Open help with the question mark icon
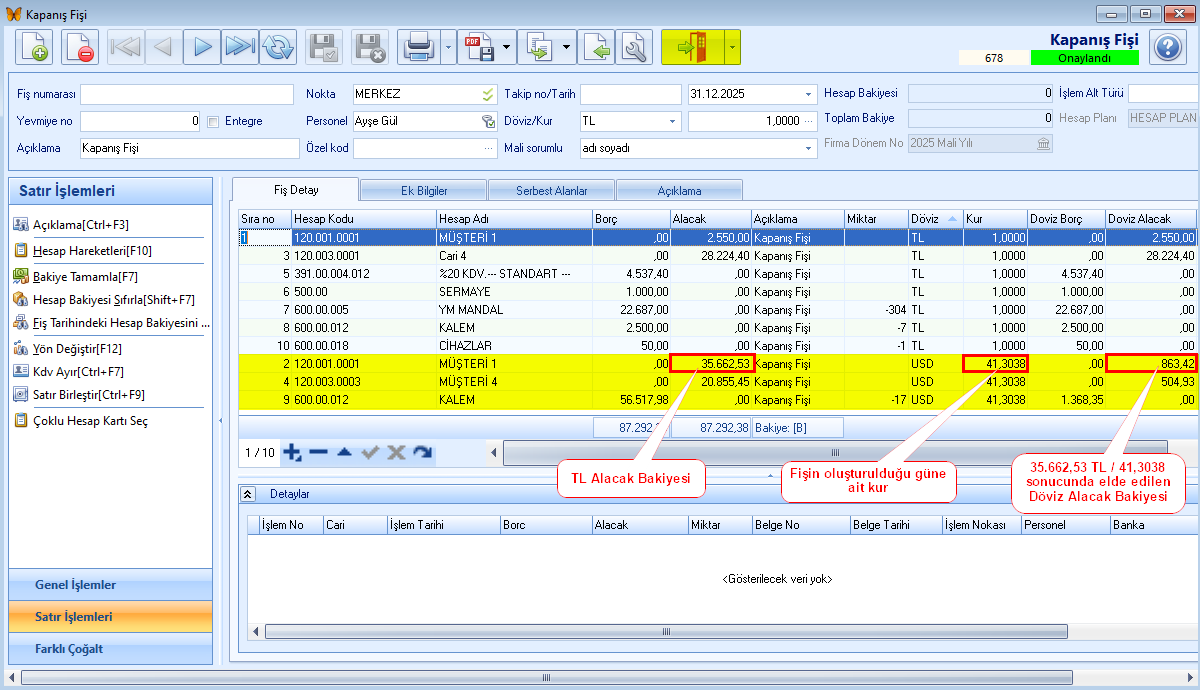 1166,47
